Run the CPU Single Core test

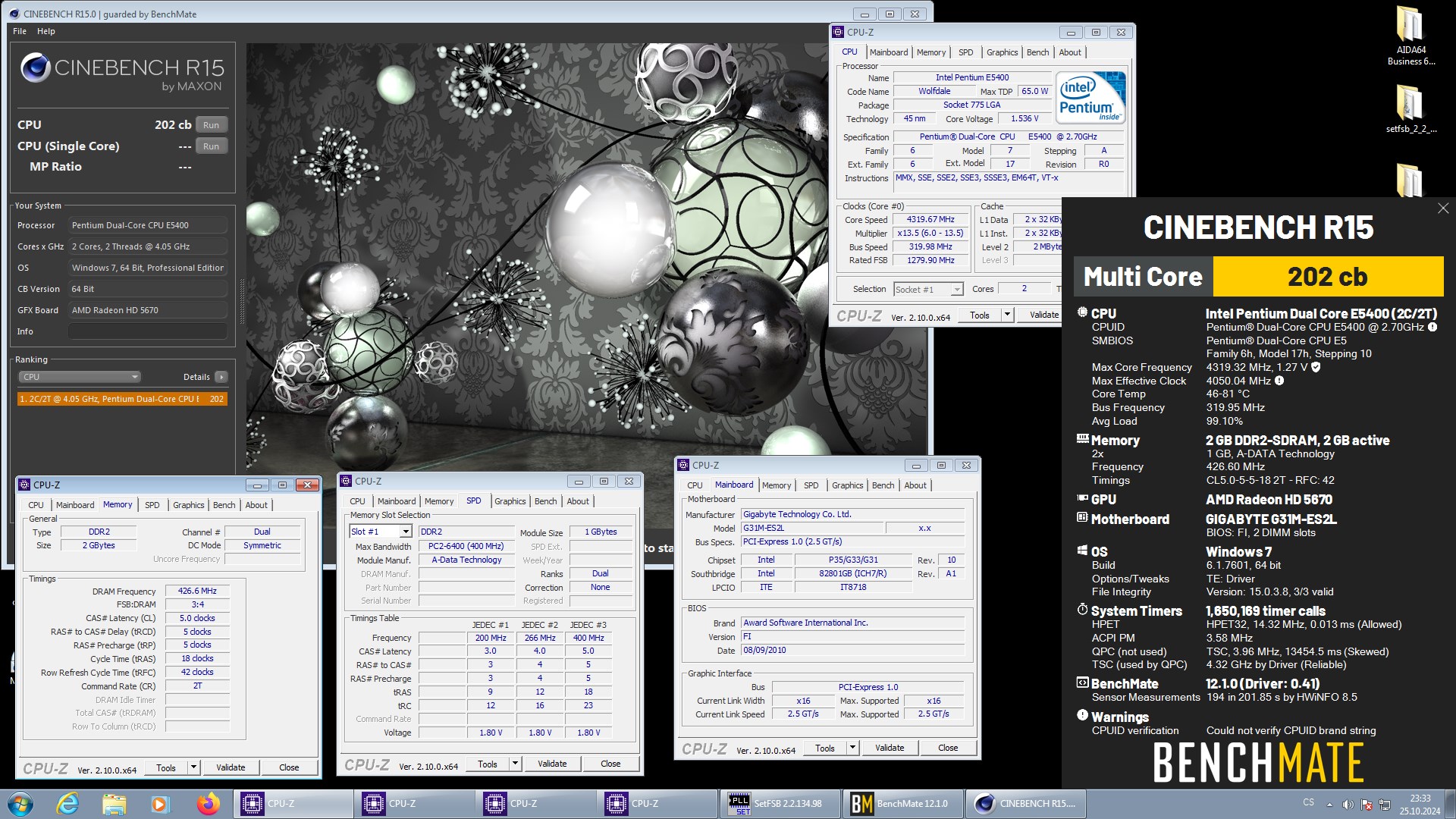tap(211, 146)
